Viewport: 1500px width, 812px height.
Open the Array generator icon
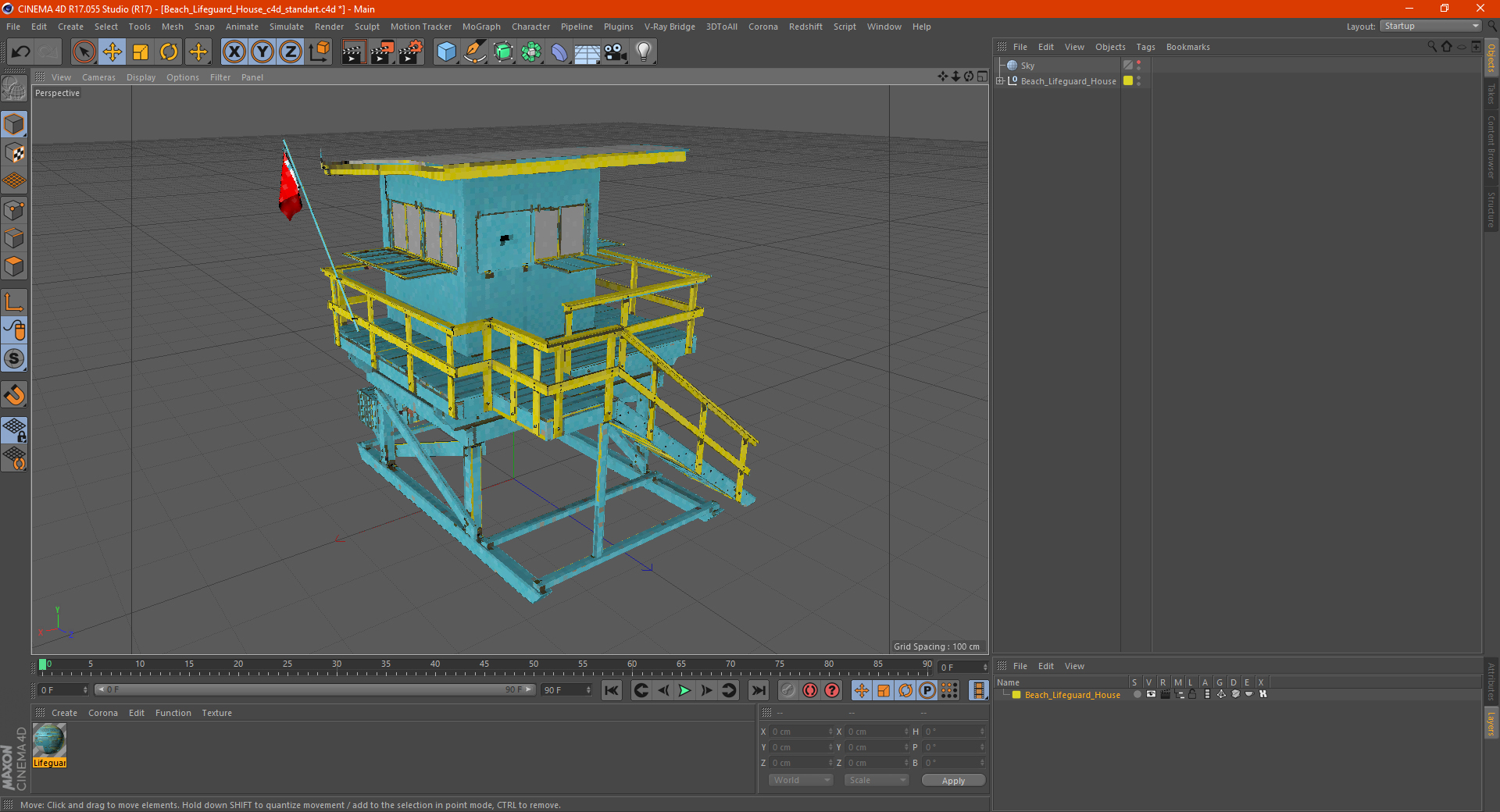pyautogui.click(x=531, y=52)
